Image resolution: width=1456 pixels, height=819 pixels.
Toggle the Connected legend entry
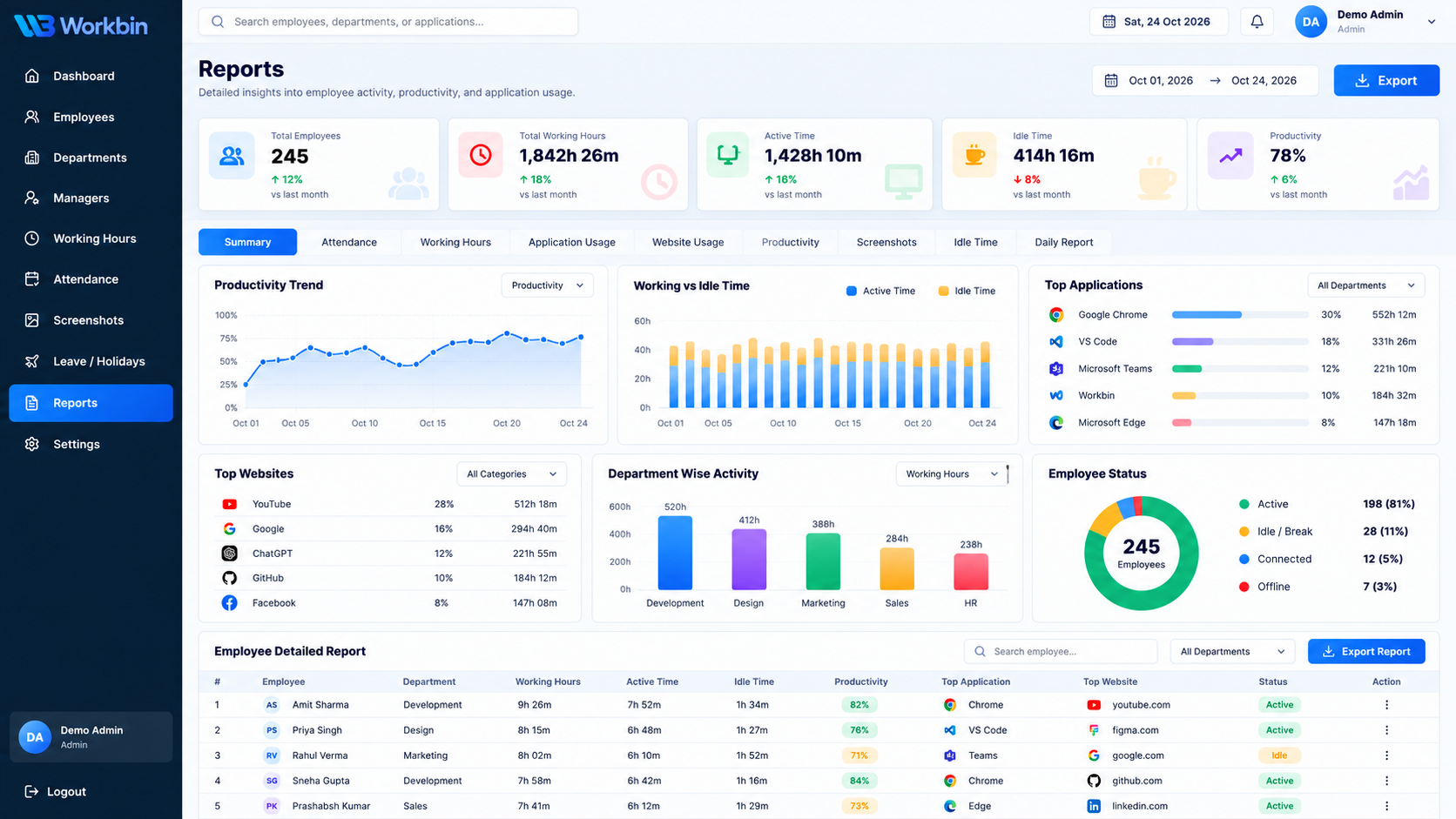pos(1275,559)
